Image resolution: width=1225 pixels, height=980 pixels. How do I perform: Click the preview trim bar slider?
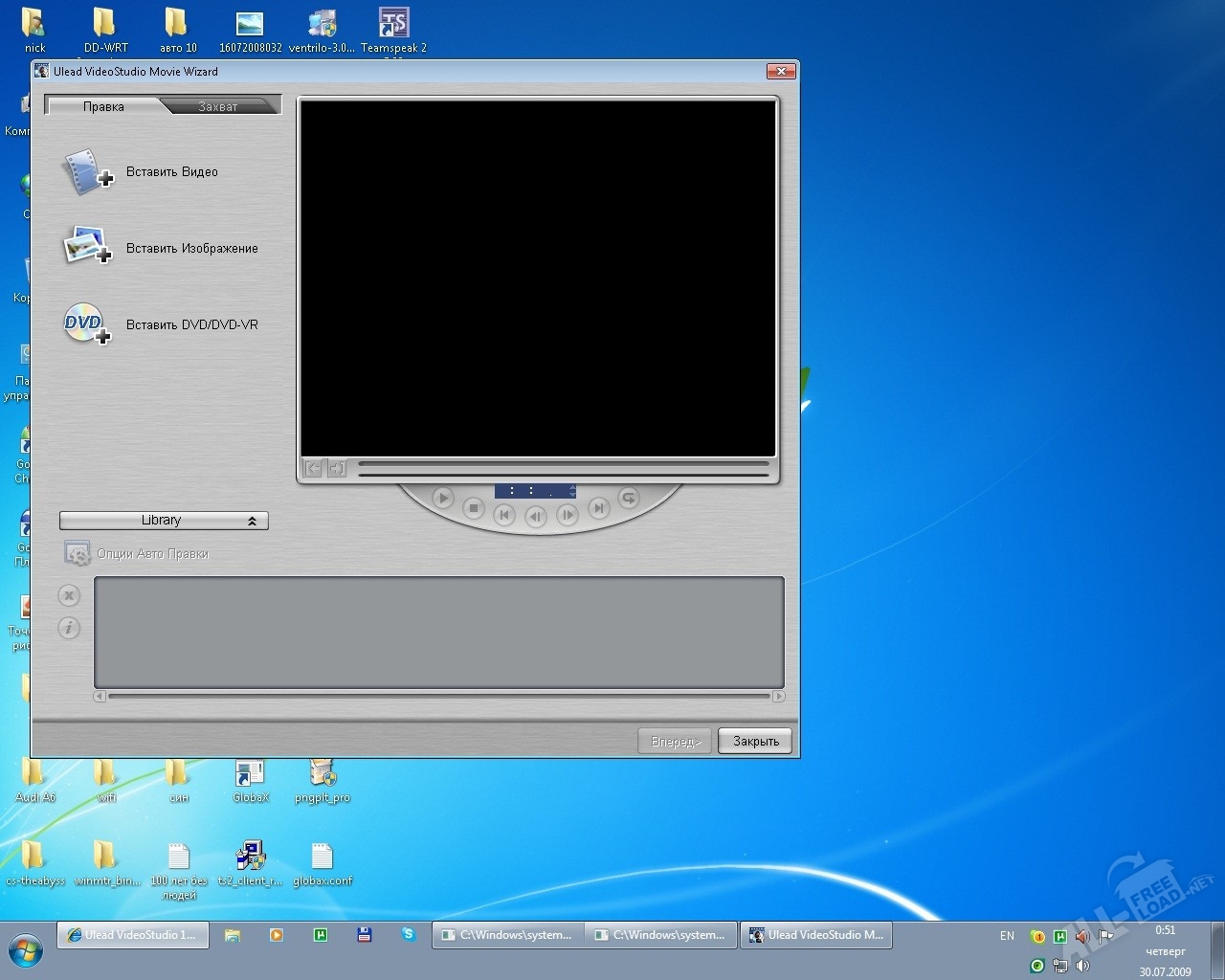(x=563, y=464)
